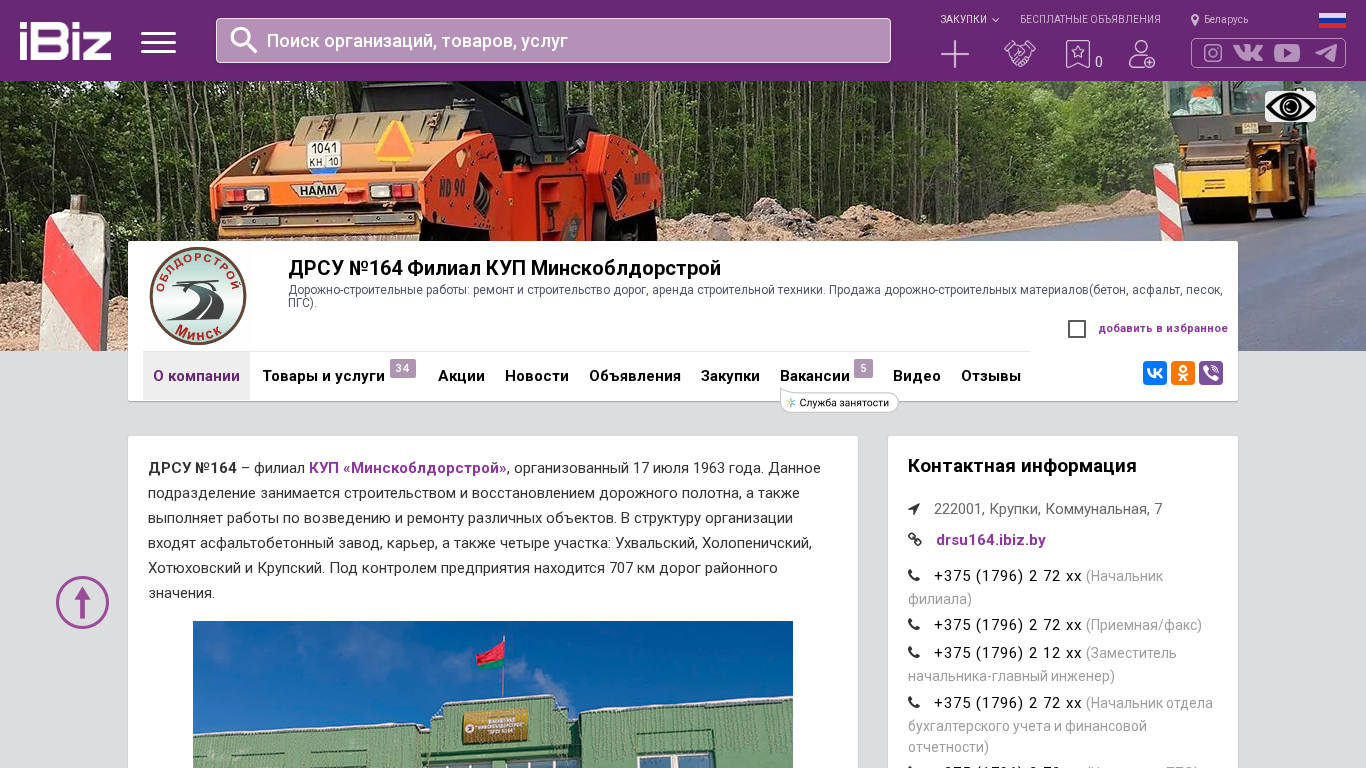The image size is (1366, 768).
Task: Reveal the Заместитель начальника phone number
Action: (x=1008, y=653)
